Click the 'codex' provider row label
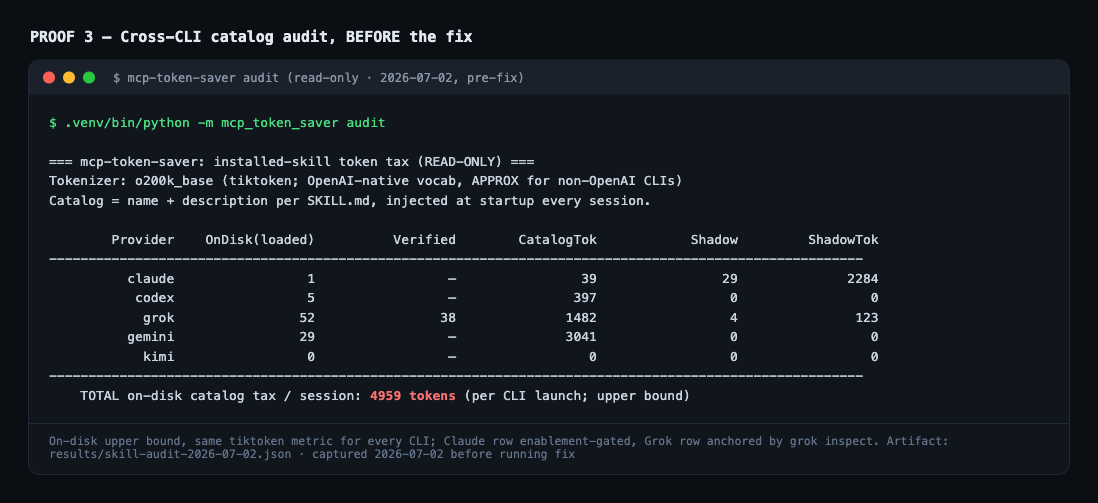 [155, 298]
